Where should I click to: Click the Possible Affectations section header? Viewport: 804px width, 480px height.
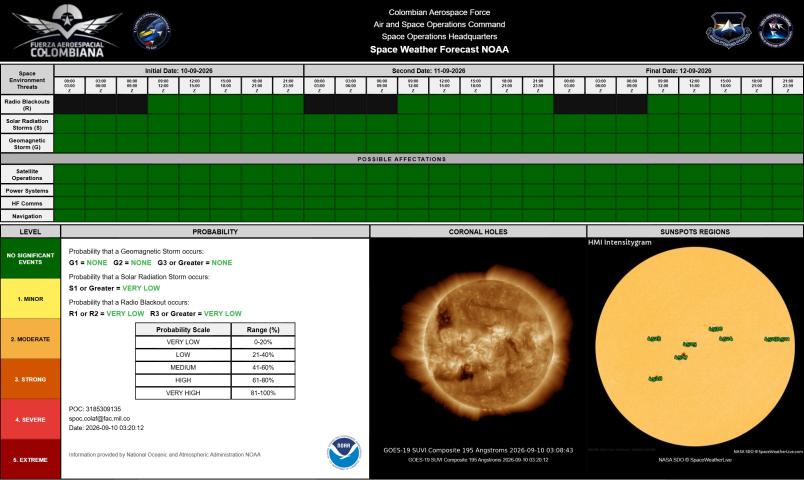(x=402, y=159)
